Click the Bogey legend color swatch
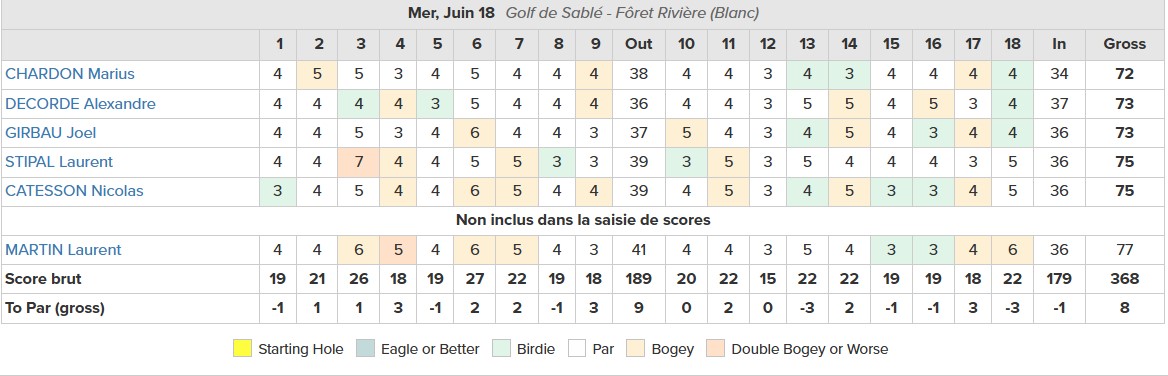This screenshot has height=376, width=1168. click(636, 348)
